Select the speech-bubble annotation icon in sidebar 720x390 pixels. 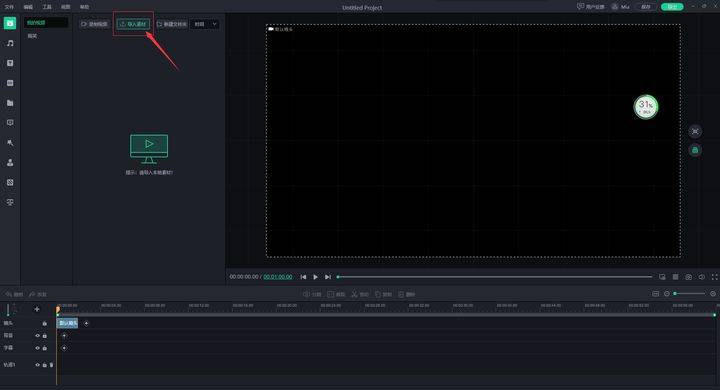click(10, 123)
